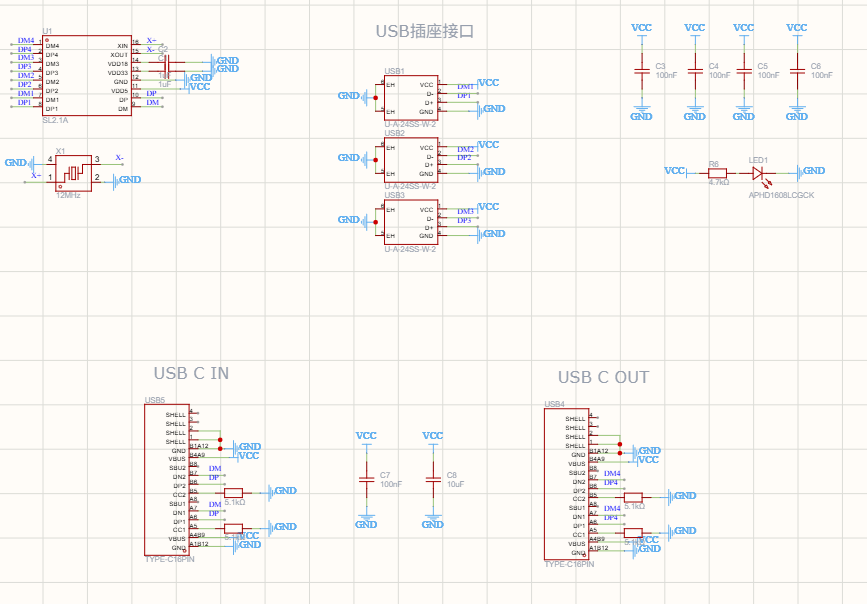The image size is (867, 604).
Task: Select the GND symbol below capacitor C8
Action: [x=432, y=521]
